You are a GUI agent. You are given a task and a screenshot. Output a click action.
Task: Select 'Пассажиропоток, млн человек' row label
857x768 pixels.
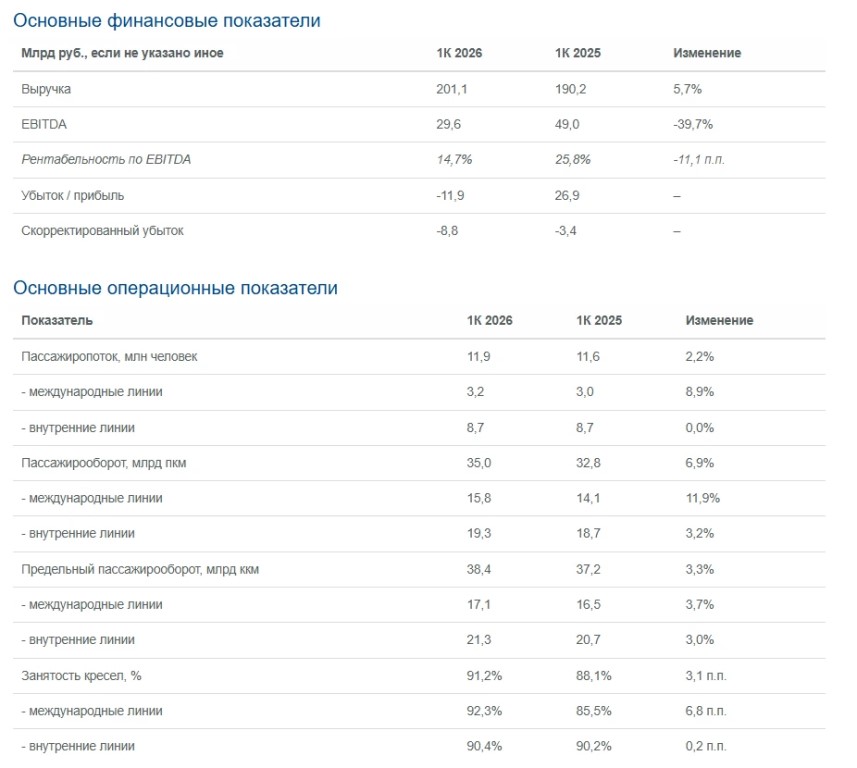pos(109,357)
